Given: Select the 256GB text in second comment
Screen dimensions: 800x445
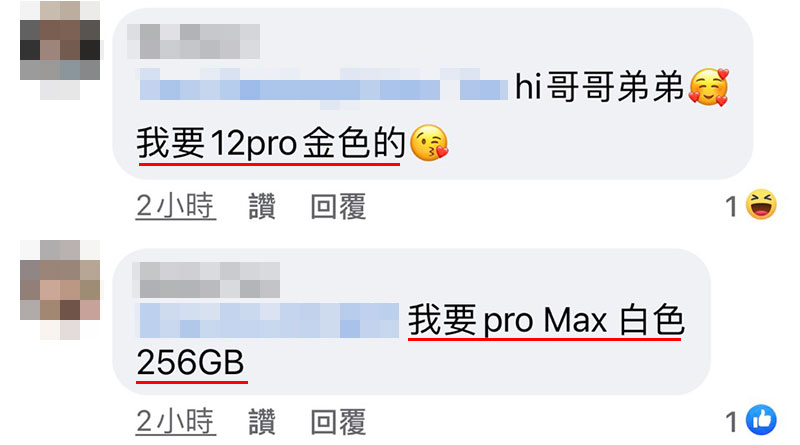Looking at the screenshot, I should 190,362.
